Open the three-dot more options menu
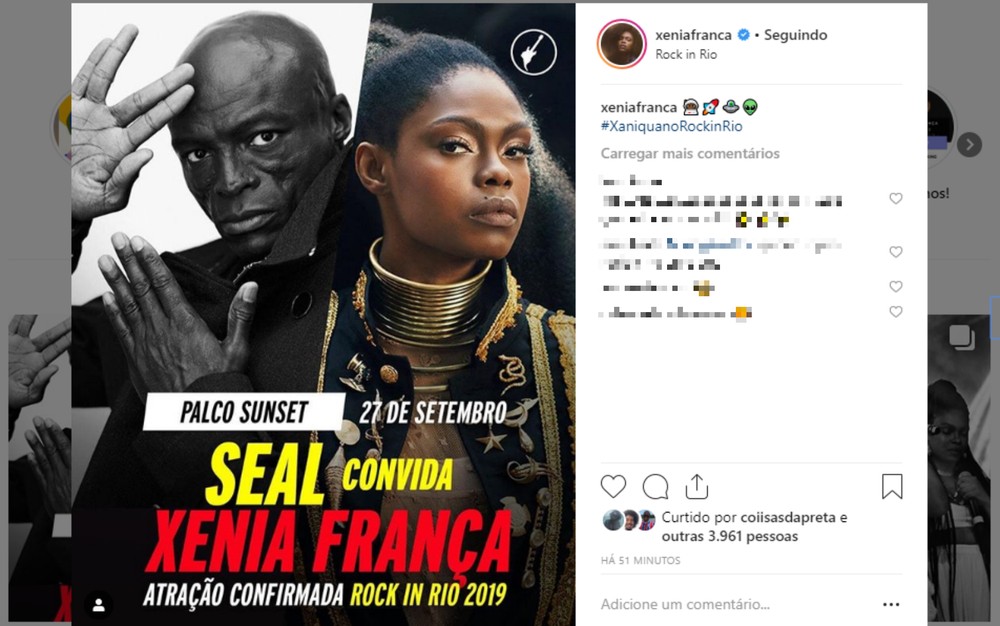Screen dimensions: 1000x626 click(x=891, y=604)
